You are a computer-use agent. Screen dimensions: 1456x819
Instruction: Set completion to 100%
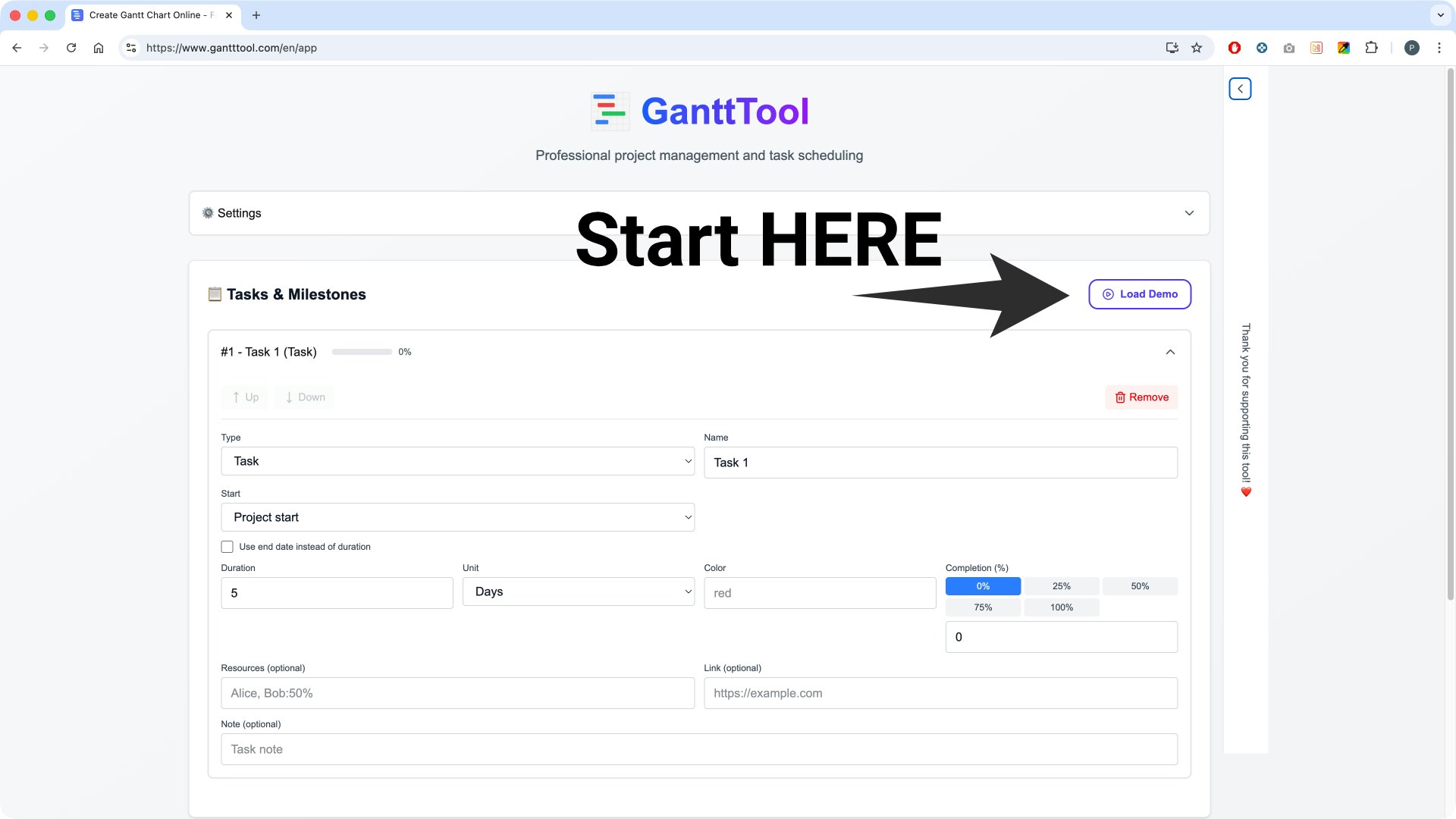[1061, 607]
